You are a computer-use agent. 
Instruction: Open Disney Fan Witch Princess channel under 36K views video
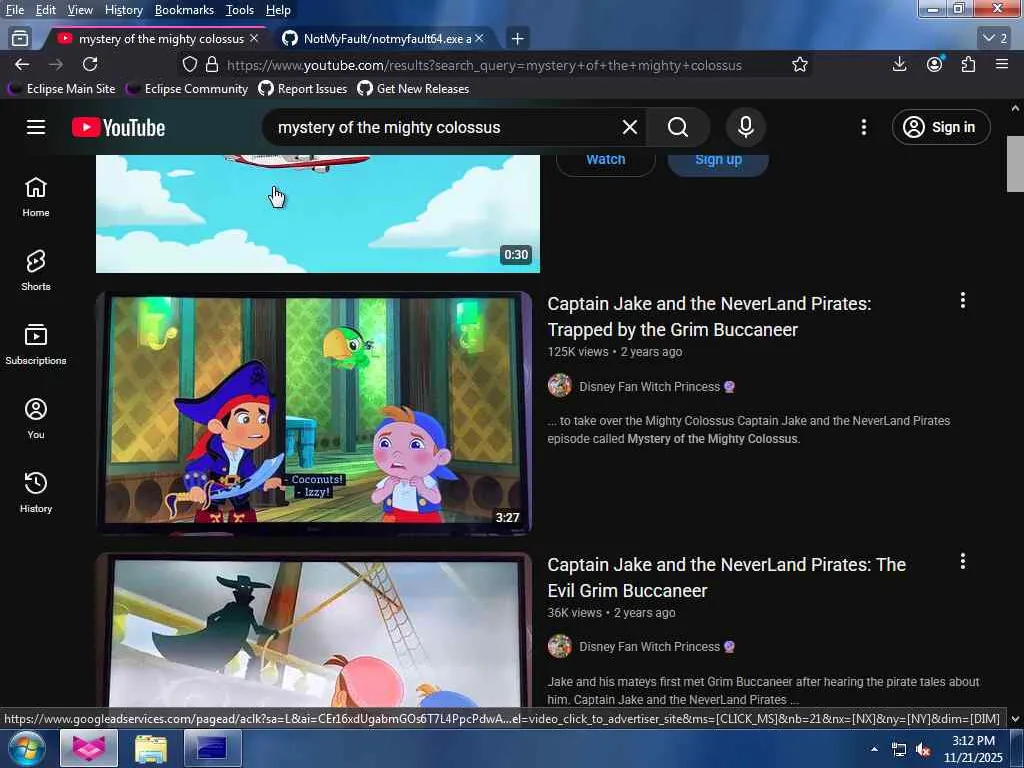[650, 647]
